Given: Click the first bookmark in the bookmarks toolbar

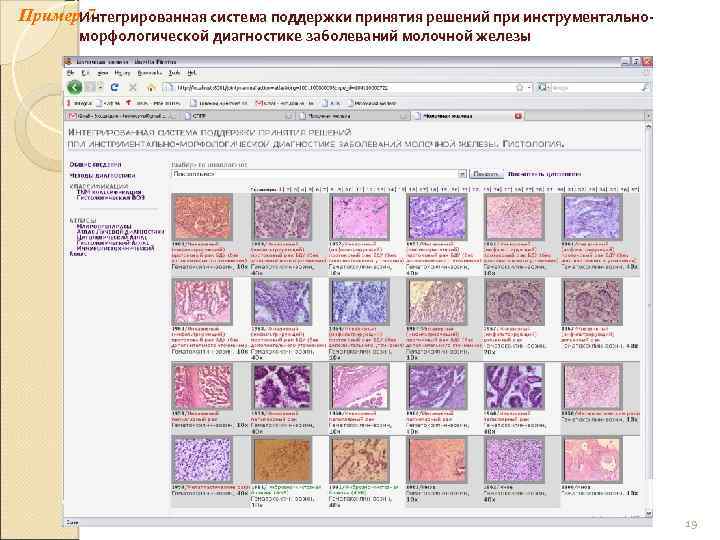Looking at the screenshot, I should pyautogui.click(x=79, y=103).
